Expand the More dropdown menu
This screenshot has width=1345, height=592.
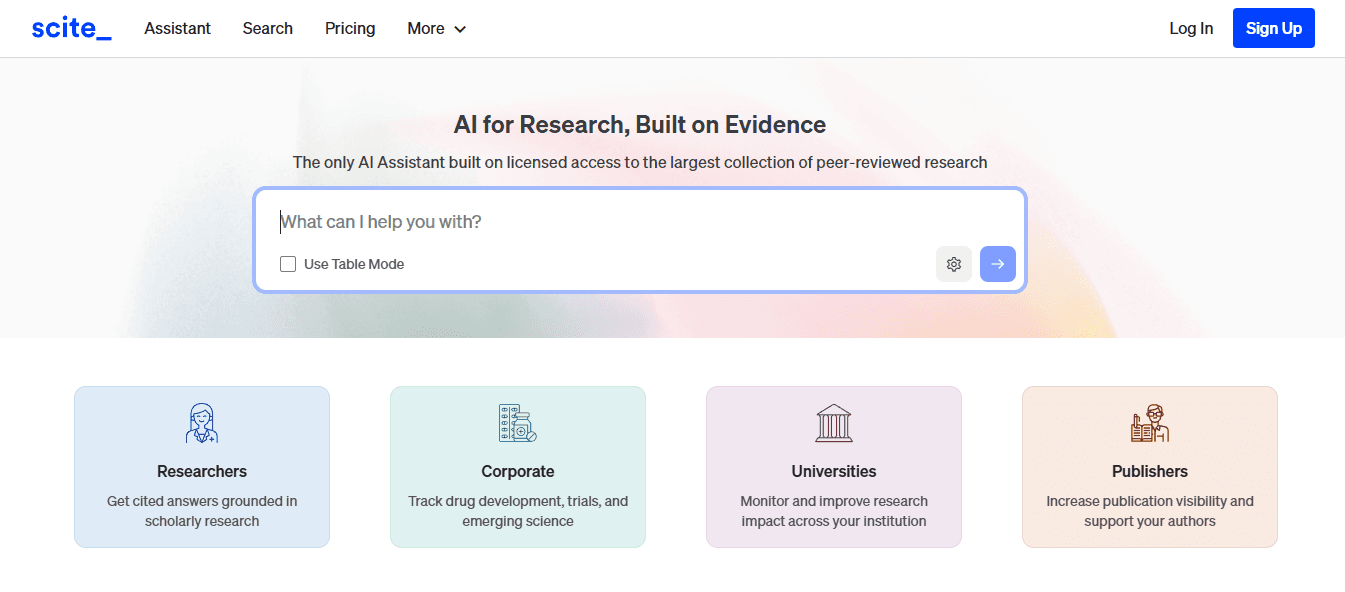point(437,28)
